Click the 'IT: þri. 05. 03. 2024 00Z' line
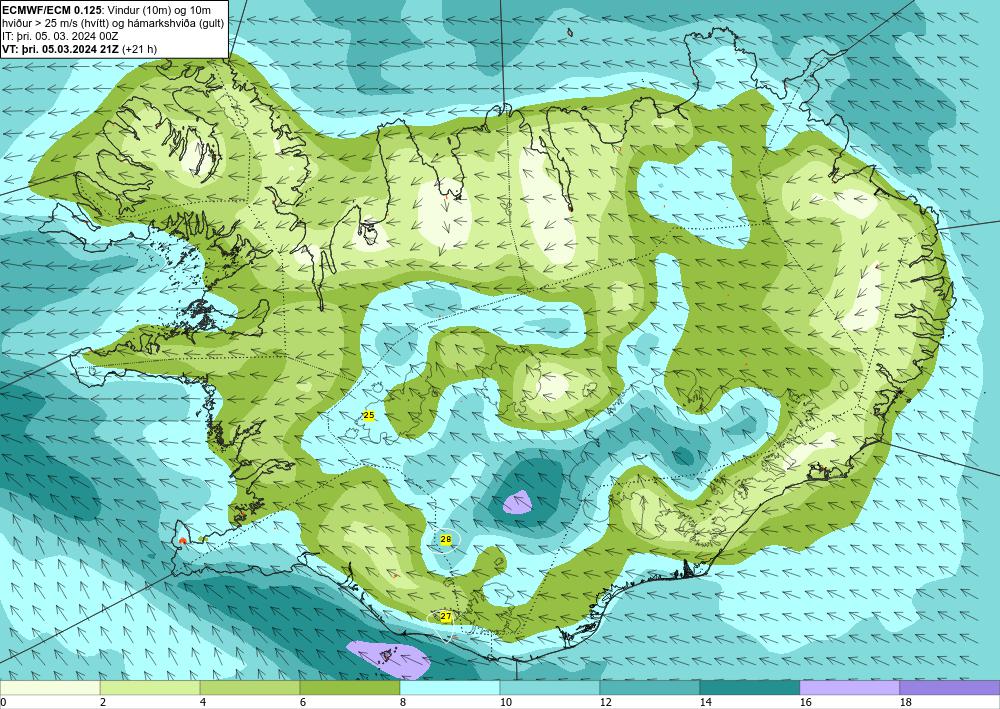This screenshot has height=709, width=1000. [x=61, y=36]
